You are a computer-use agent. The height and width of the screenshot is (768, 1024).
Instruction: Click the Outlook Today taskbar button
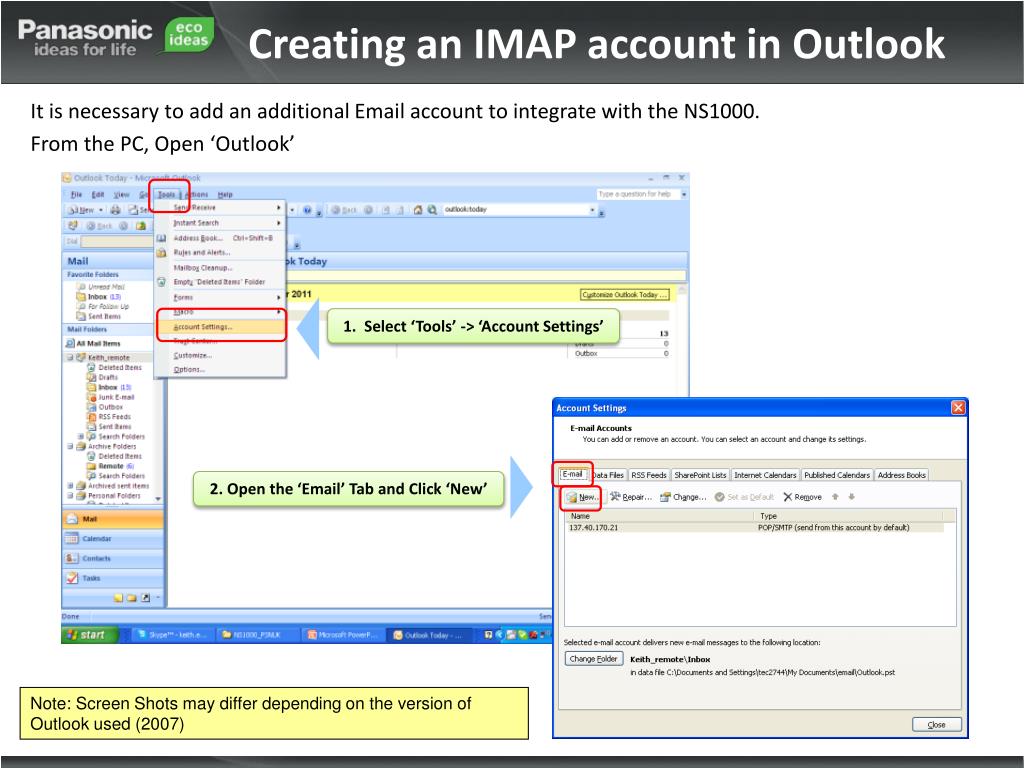[x=428, y=635]
